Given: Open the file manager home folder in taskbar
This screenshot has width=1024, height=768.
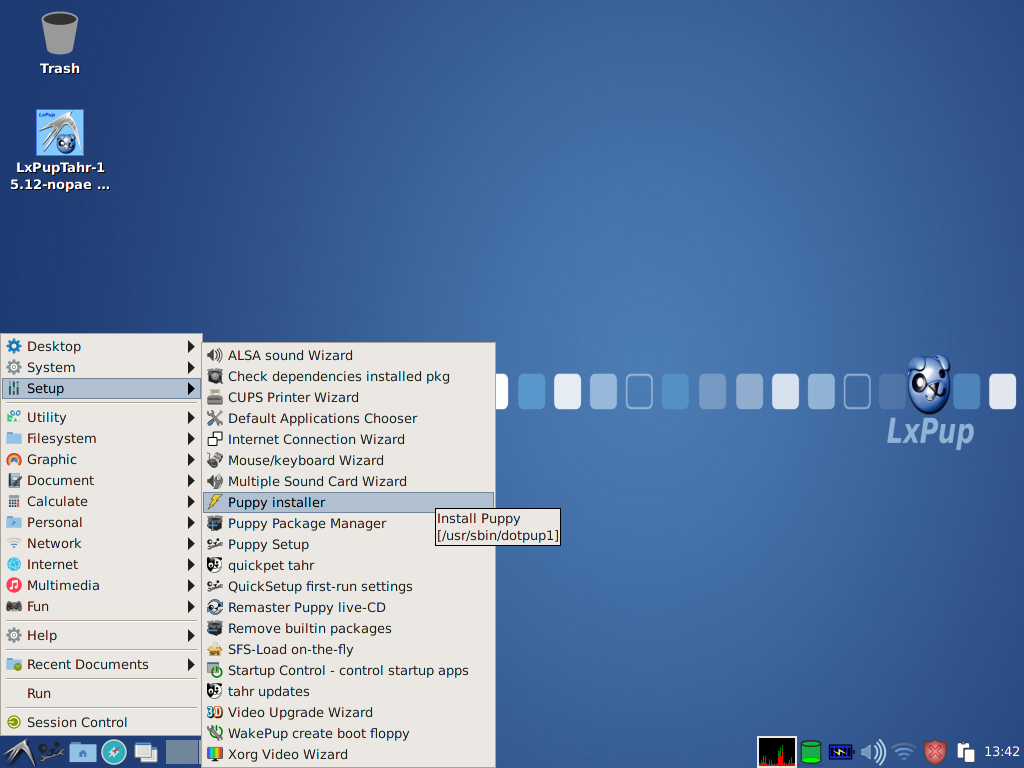Looking at the screenshot, I should pos(83,752).
